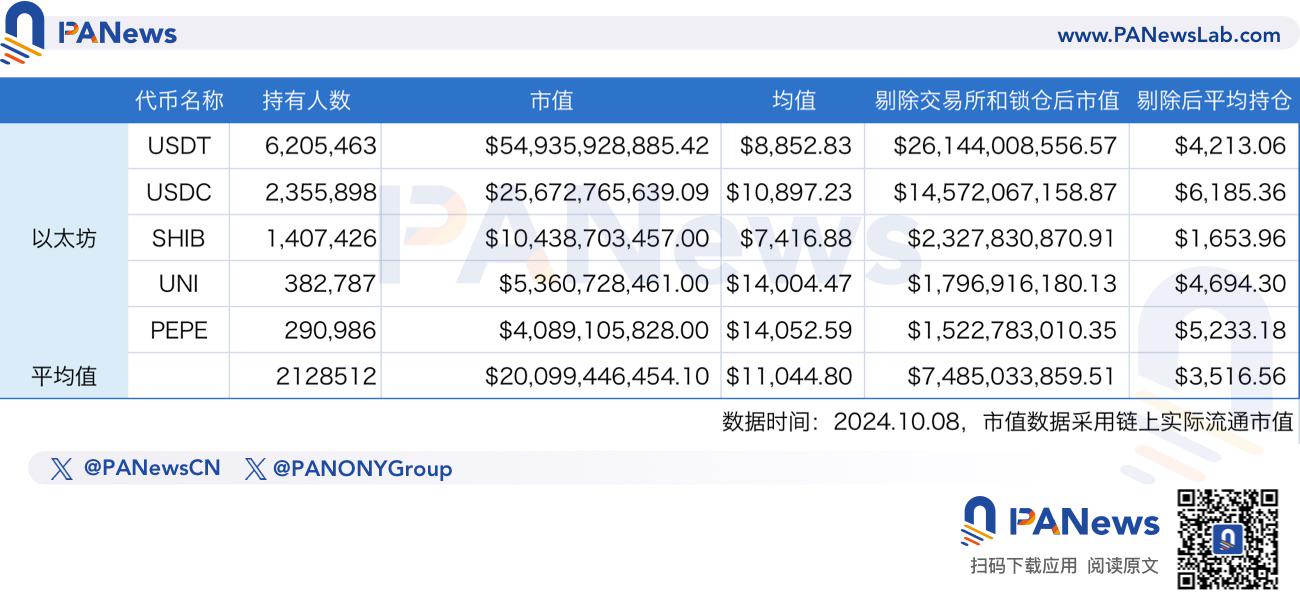
Task: Click the PEPE token cell
Action: click(179, 330)
